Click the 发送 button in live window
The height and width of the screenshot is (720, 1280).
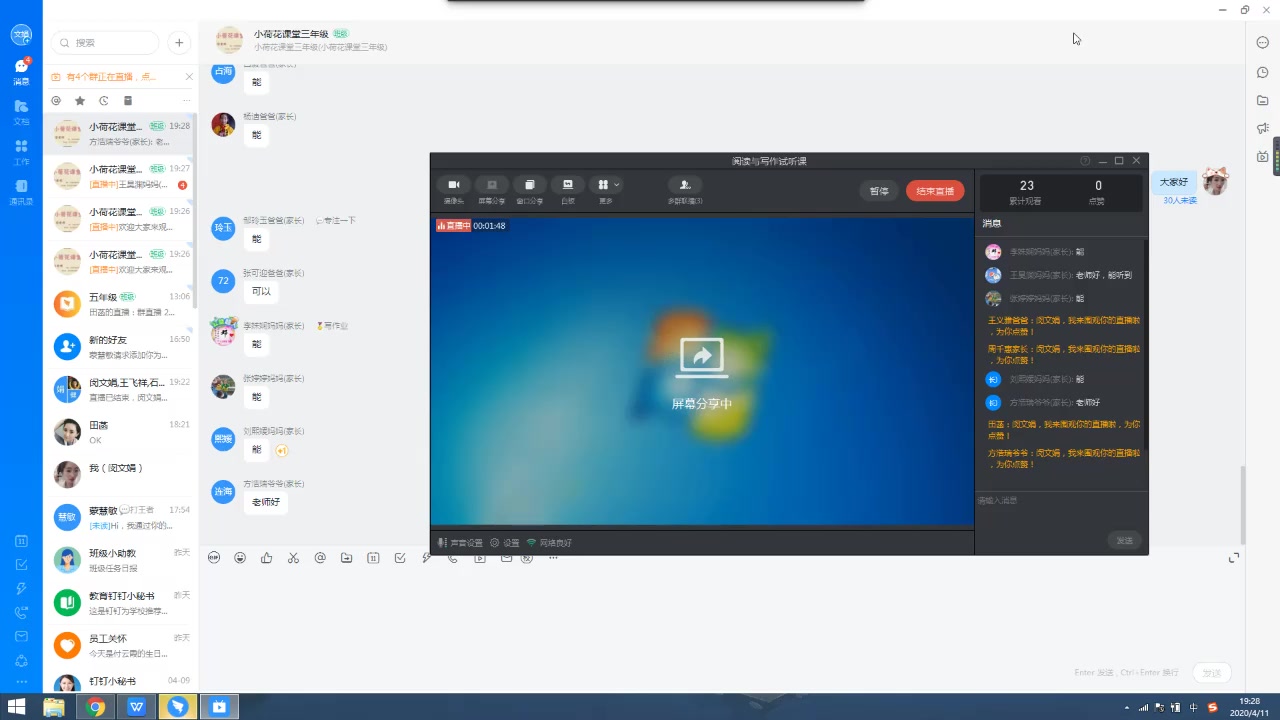click(x=1125, y=540)
